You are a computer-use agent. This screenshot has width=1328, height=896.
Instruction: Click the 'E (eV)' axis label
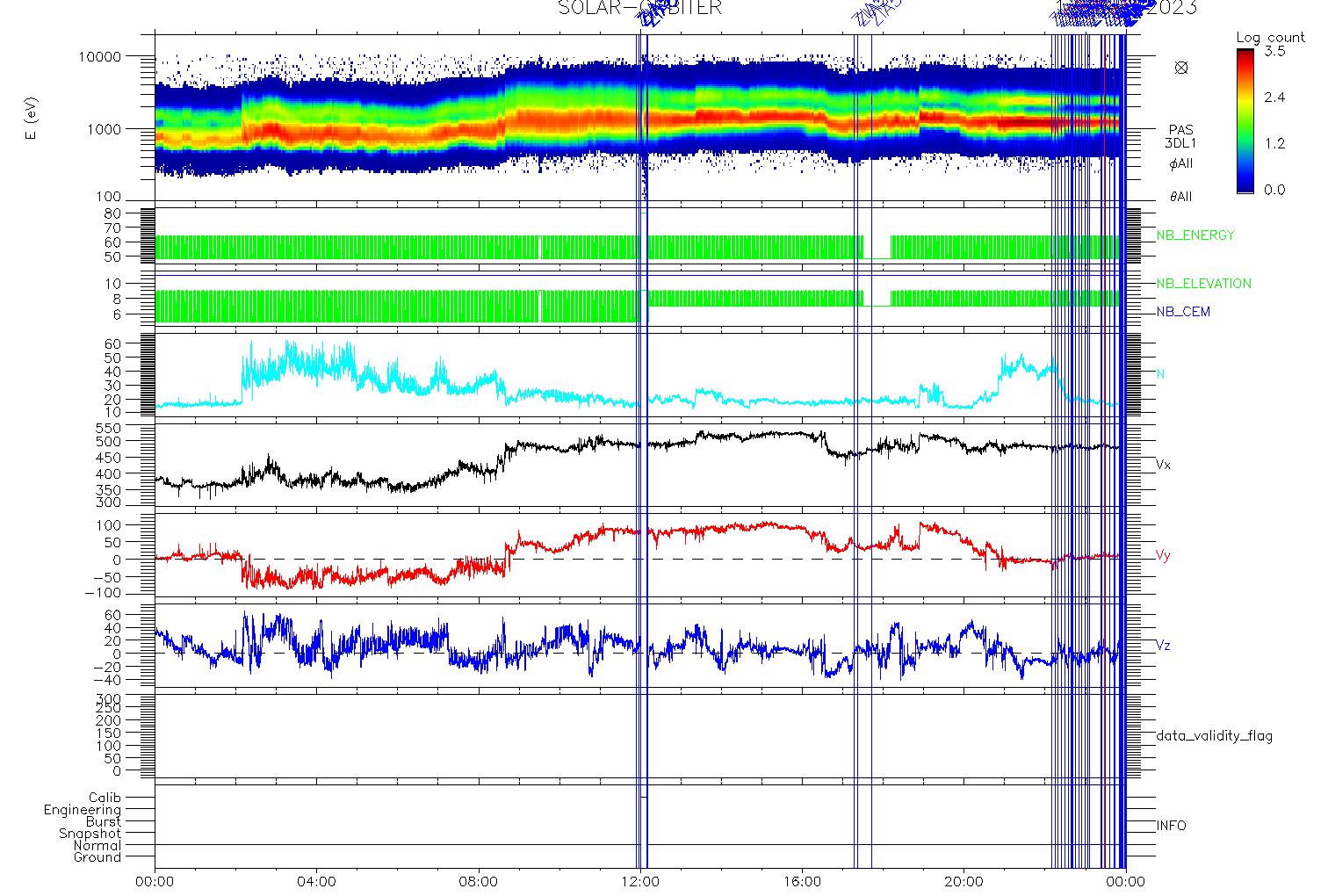32,118
